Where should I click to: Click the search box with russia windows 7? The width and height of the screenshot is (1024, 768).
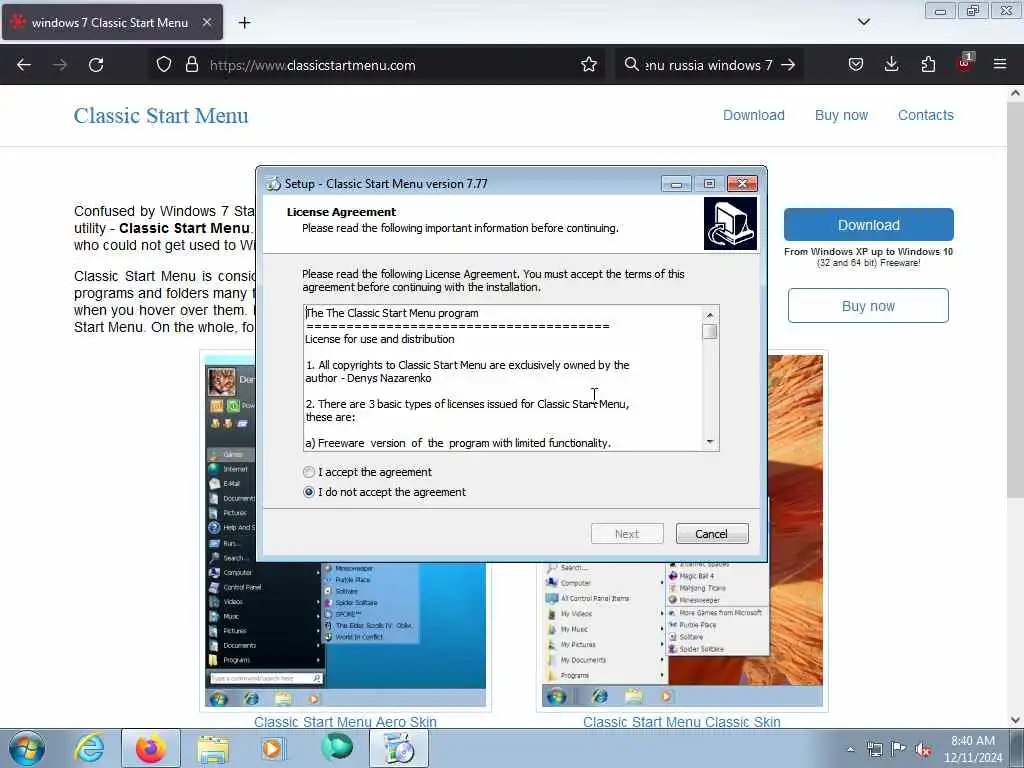coord(709,65)
